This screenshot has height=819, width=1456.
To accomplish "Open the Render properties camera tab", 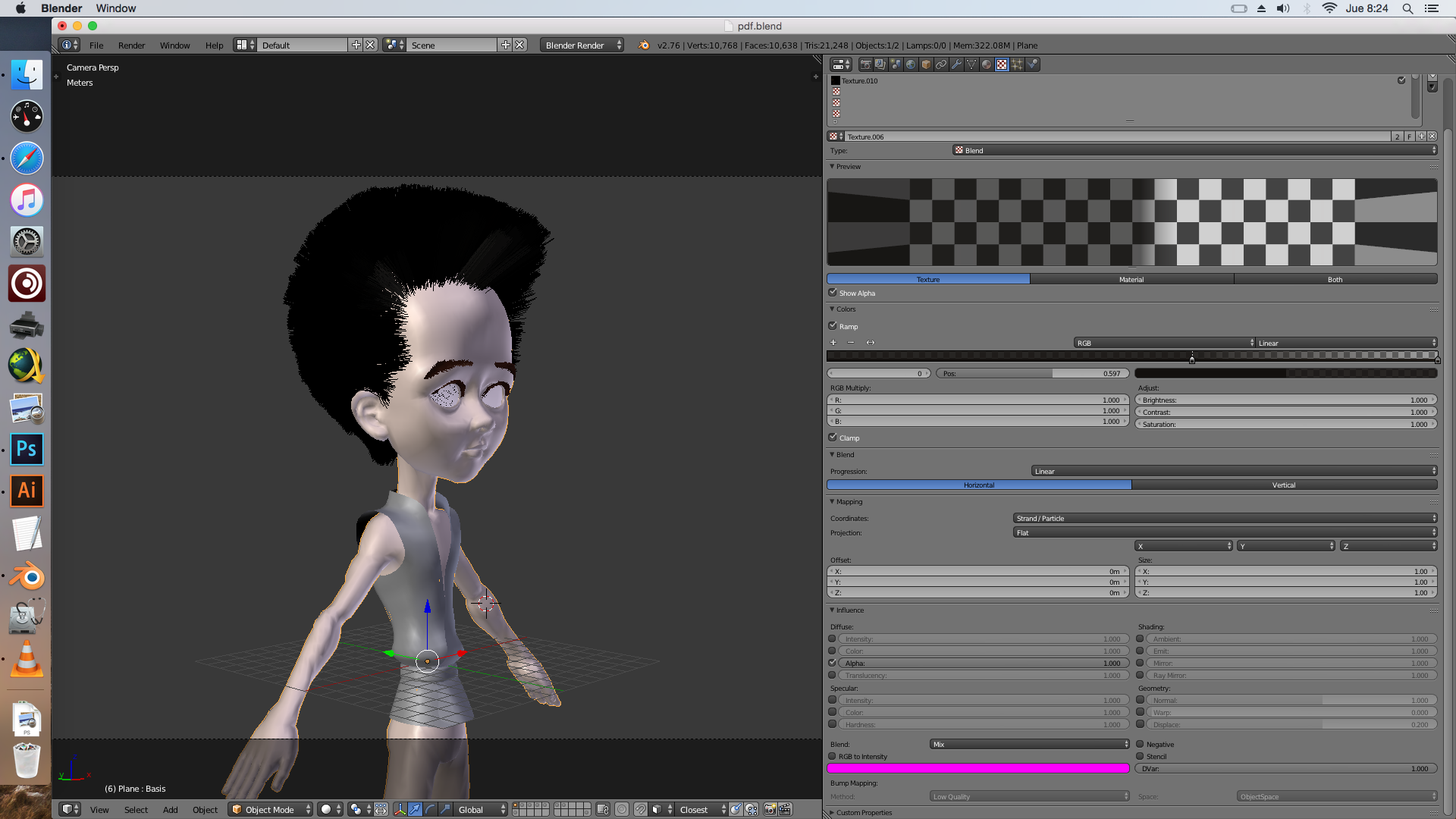I will 865,64.
